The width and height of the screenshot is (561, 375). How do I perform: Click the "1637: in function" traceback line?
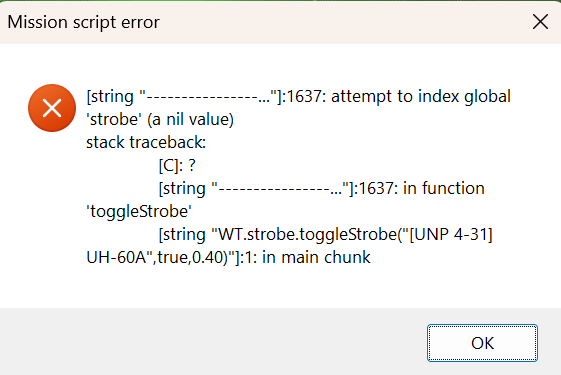[x=421, y=188]
